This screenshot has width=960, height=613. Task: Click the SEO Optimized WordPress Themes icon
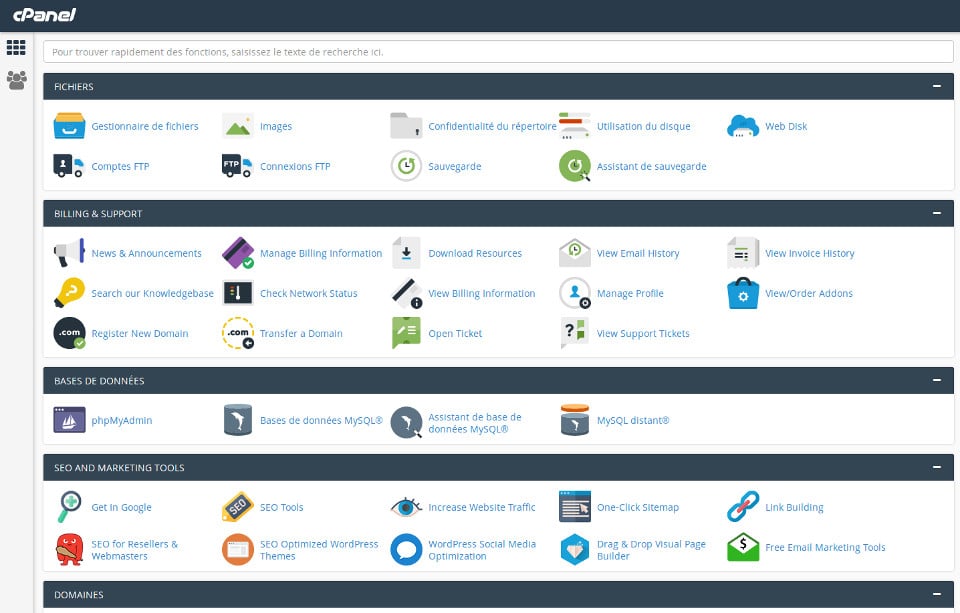238,549
